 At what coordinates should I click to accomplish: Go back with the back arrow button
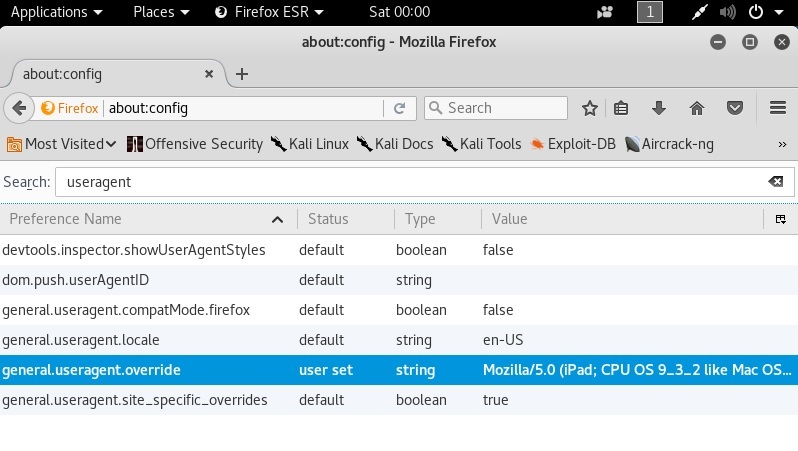19,108
